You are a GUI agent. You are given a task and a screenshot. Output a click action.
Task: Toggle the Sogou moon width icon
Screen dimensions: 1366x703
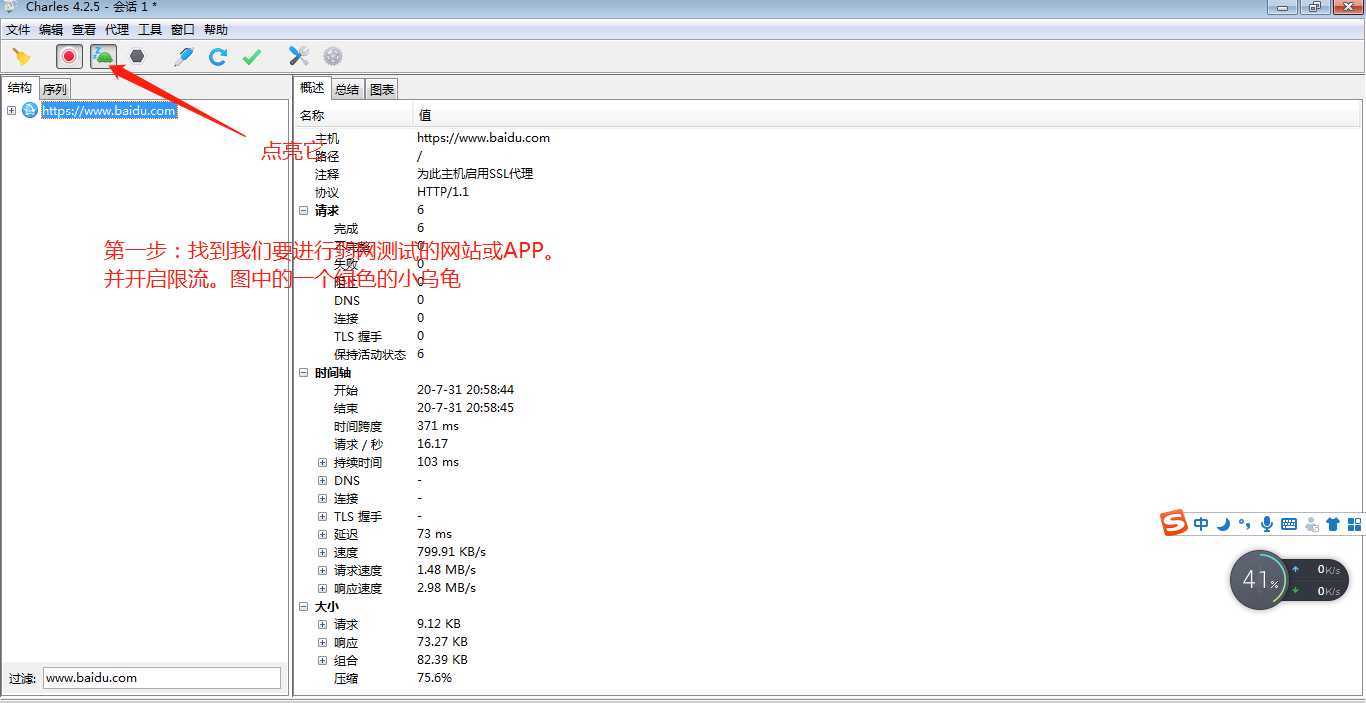pyautogui.click(x=1223, y=524)
